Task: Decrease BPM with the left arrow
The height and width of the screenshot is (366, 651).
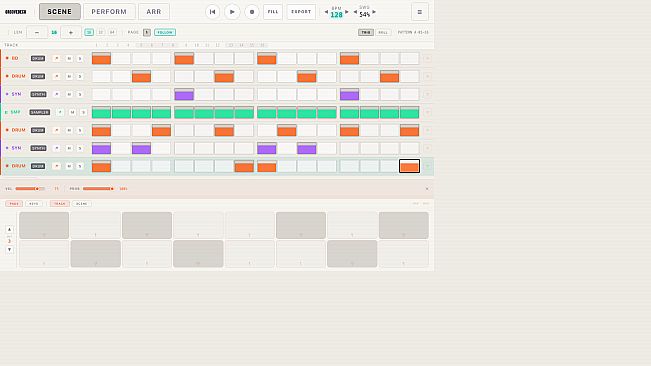Action: pyautogui.click(x=326, y=12)
